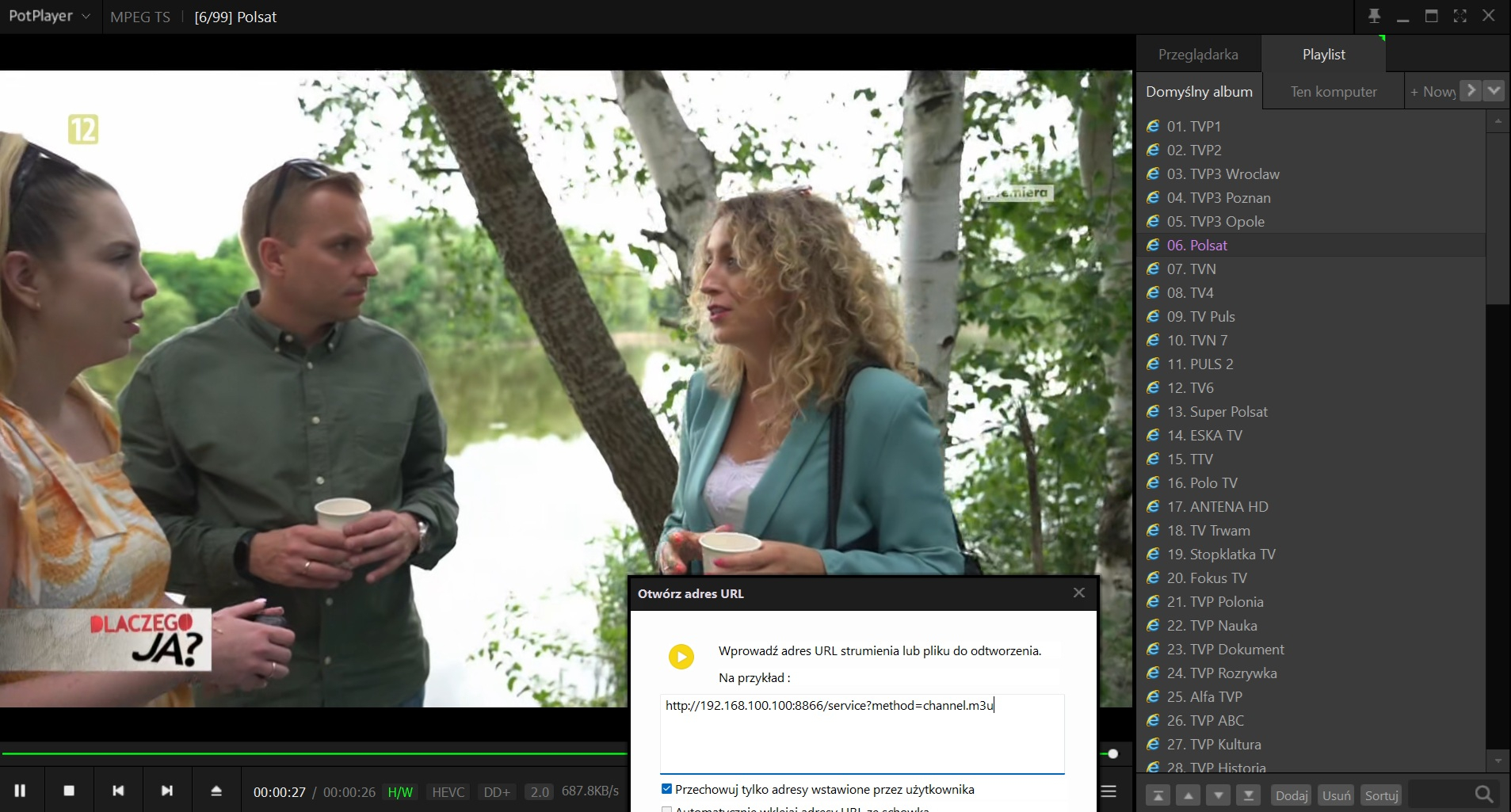
Task: Click the IE icon beside 10. TVN 7
Action: click(x=1154, y=340)
